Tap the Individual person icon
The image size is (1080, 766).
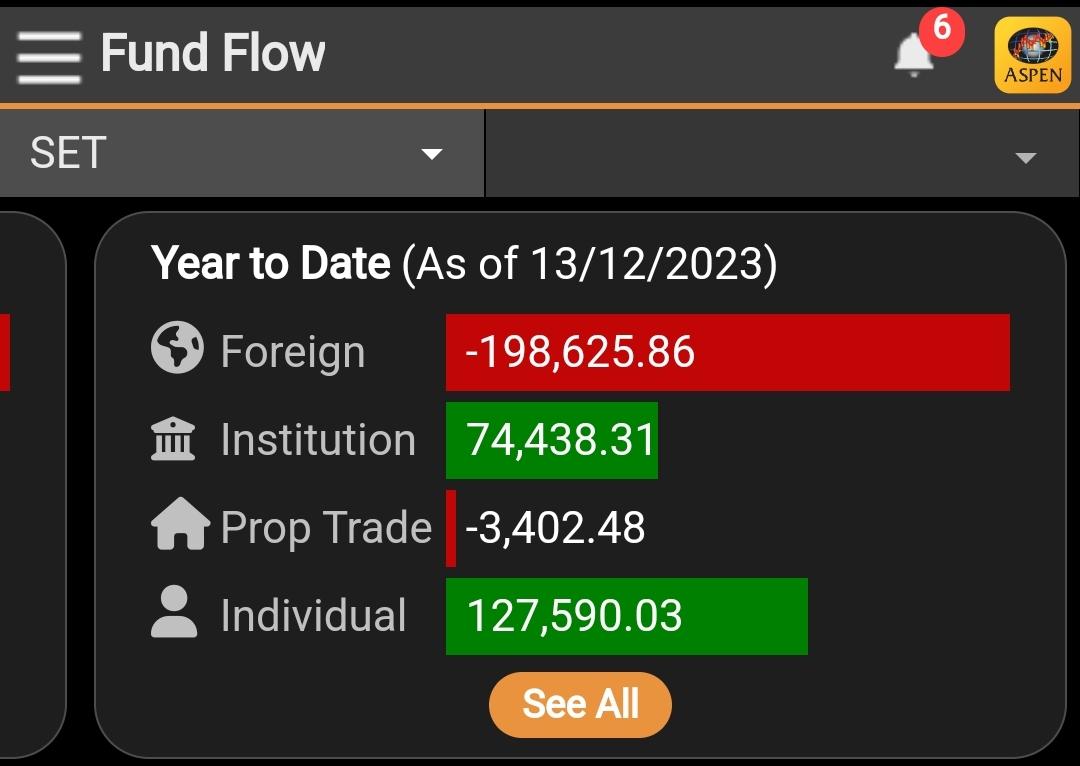click(x=174, y=611)
